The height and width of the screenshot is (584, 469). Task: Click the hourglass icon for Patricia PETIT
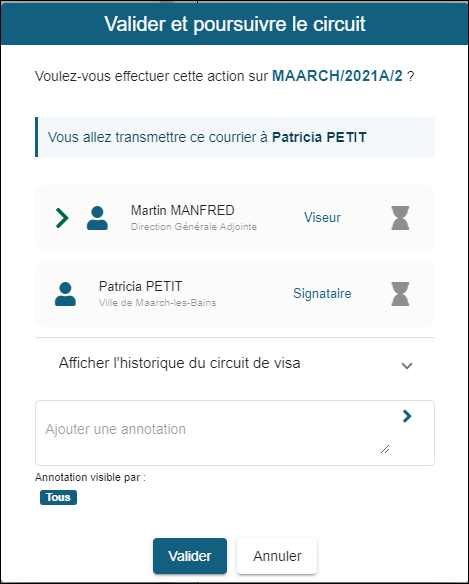400,294
